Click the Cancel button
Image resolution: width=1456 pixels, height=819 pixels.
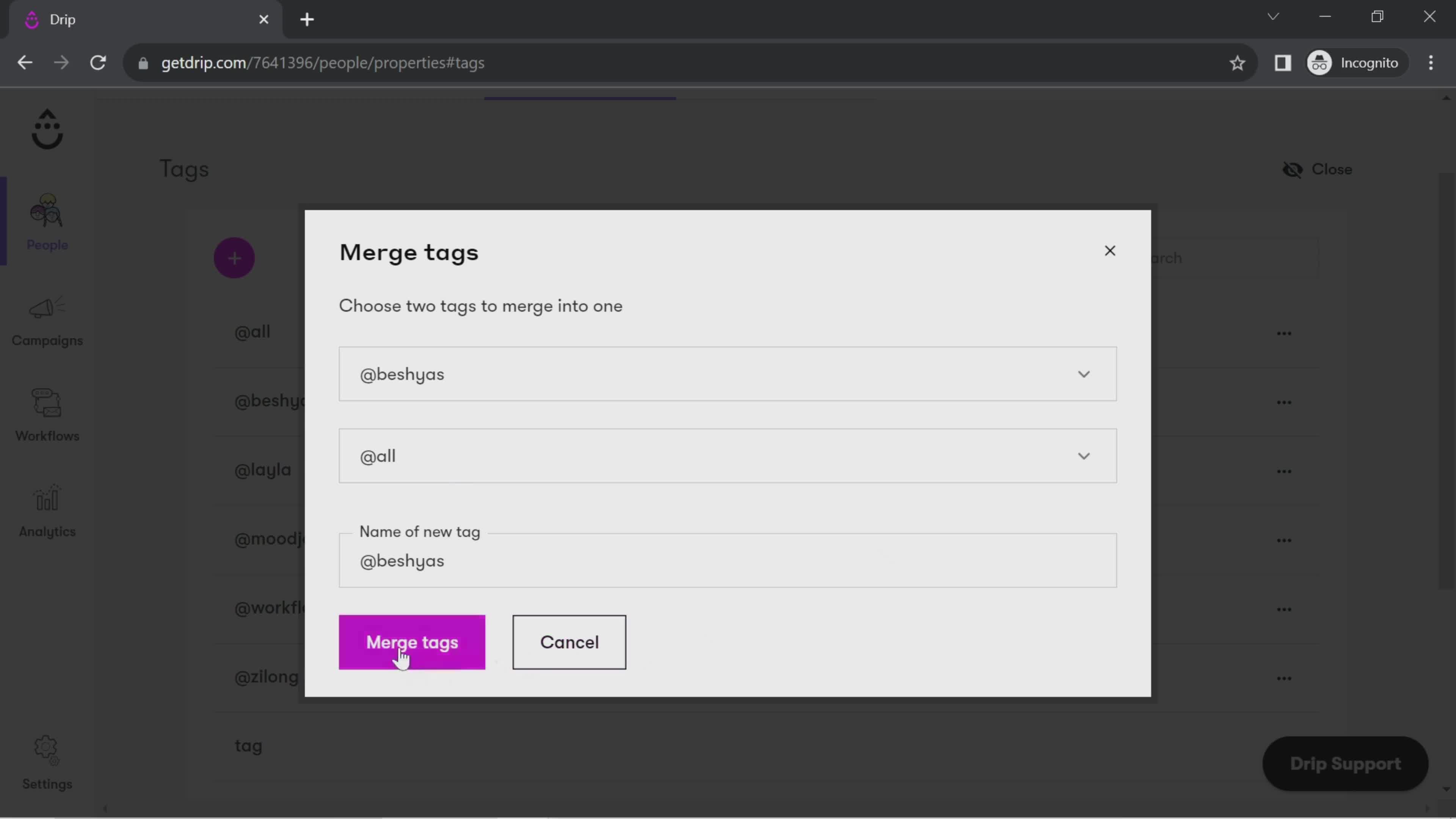tap(570, 641)
